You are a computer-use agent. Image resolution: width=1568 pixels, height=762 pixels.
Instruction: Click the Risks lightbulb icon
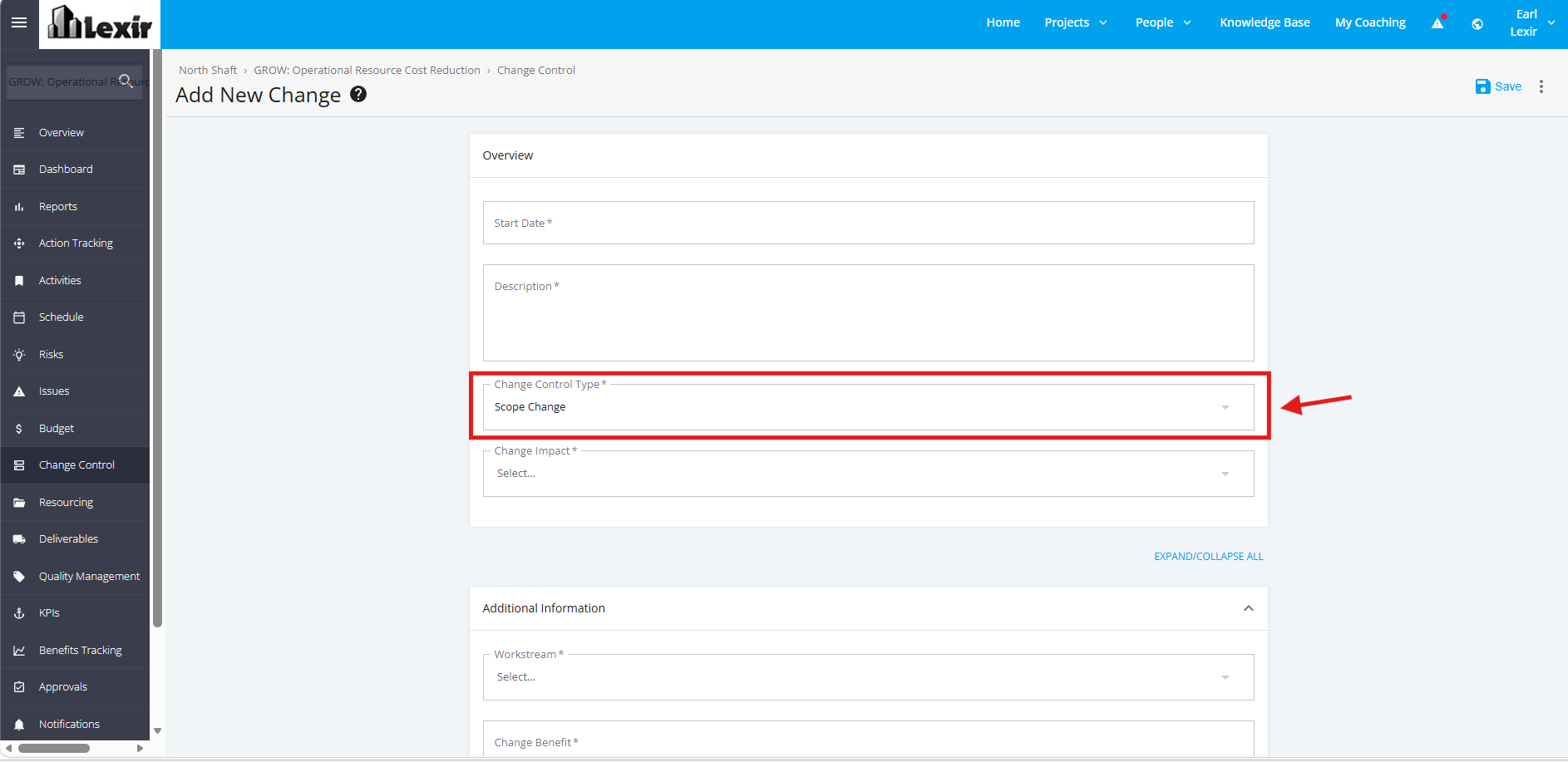click(x=19, y=355)
